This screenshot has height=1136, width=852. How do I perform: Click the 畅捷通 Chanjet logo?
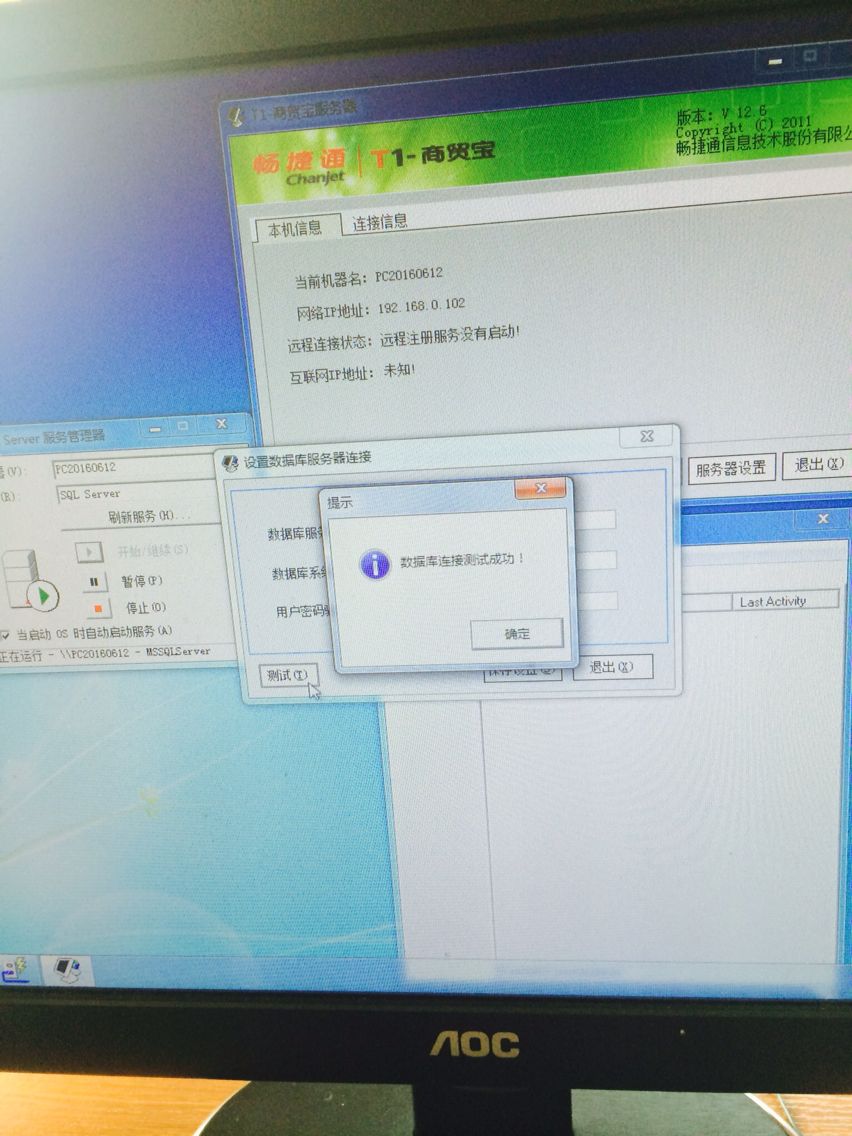pos(300,167)
